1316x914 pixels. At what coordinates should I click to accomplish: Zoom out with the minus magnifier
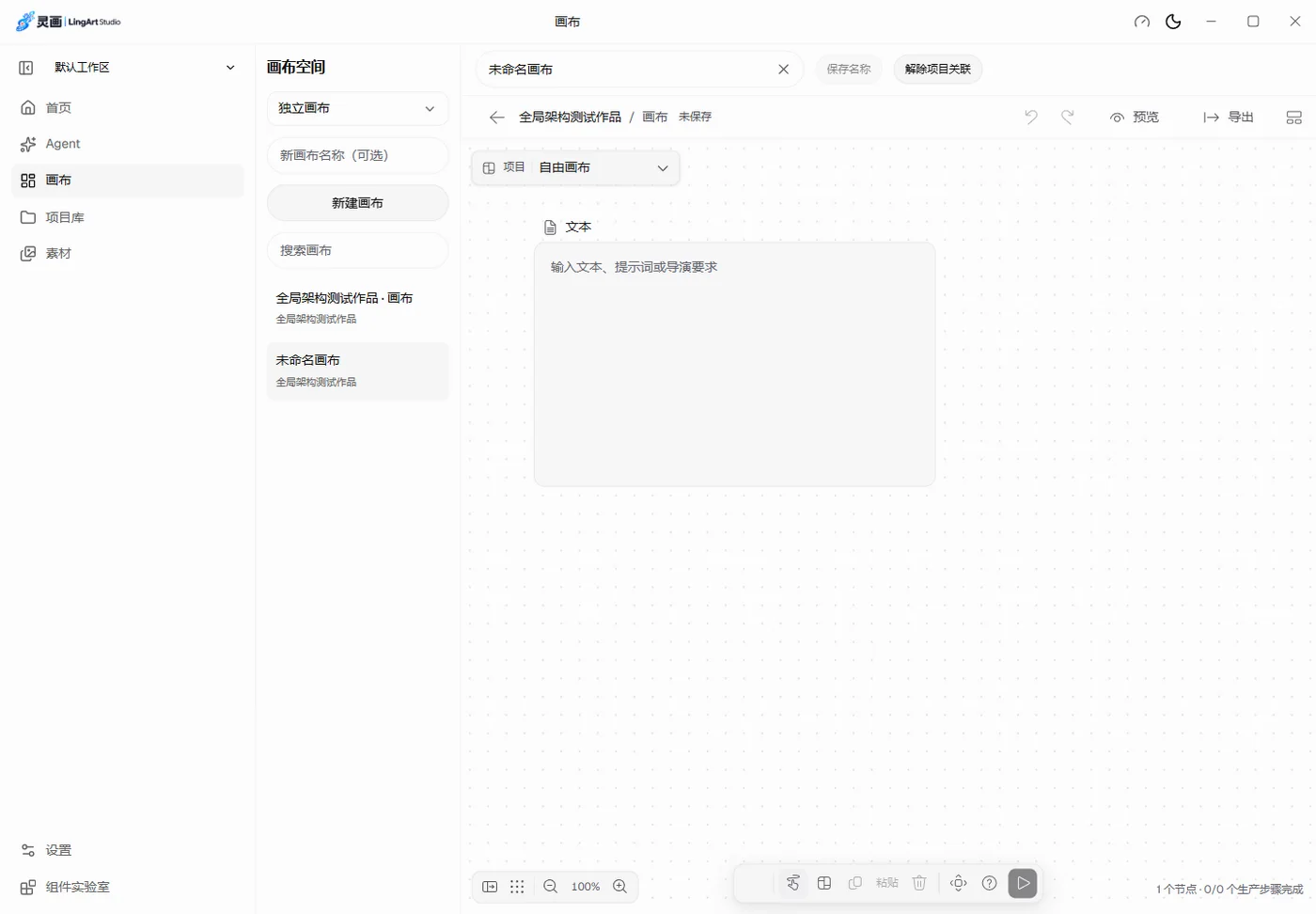[x=551, y=887]
